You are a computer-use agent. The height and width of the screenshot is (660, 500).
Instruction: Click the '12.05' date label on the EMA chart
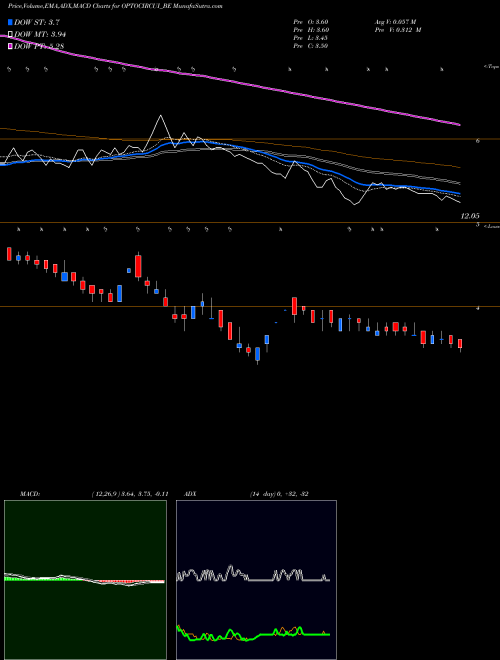click(x=470, y=216)
